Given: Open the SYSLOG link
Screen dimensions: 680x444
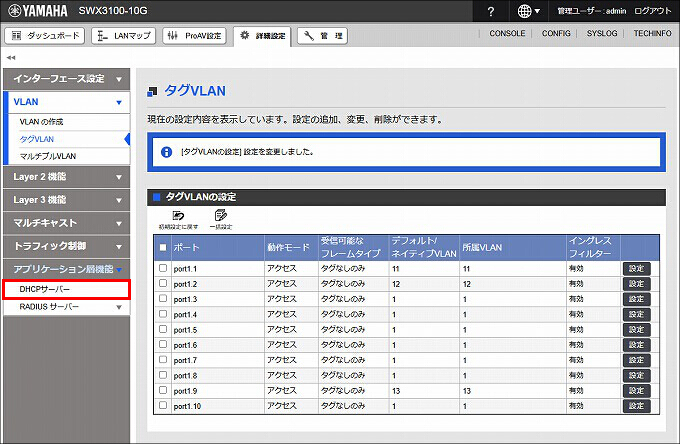Looking at the screenshot, I should pos(601,34).
